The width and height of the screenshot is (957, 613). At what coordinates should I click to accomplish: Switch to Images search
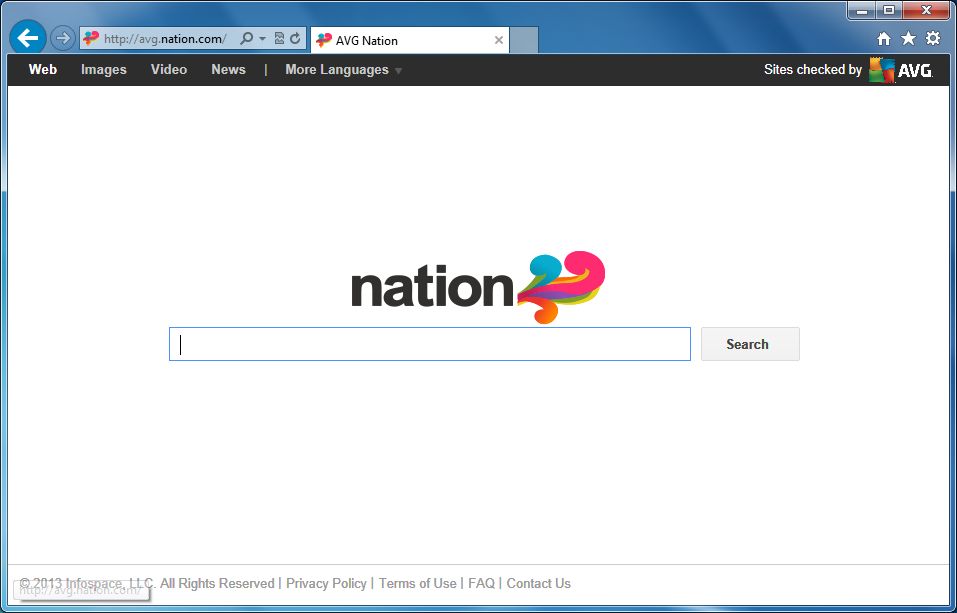click(x=104, y=70)
